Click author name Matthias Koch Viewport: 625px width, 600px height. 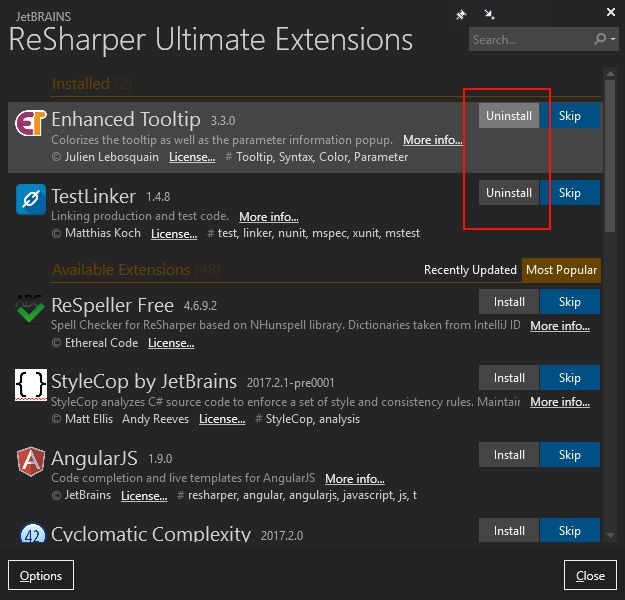[103, 233]
